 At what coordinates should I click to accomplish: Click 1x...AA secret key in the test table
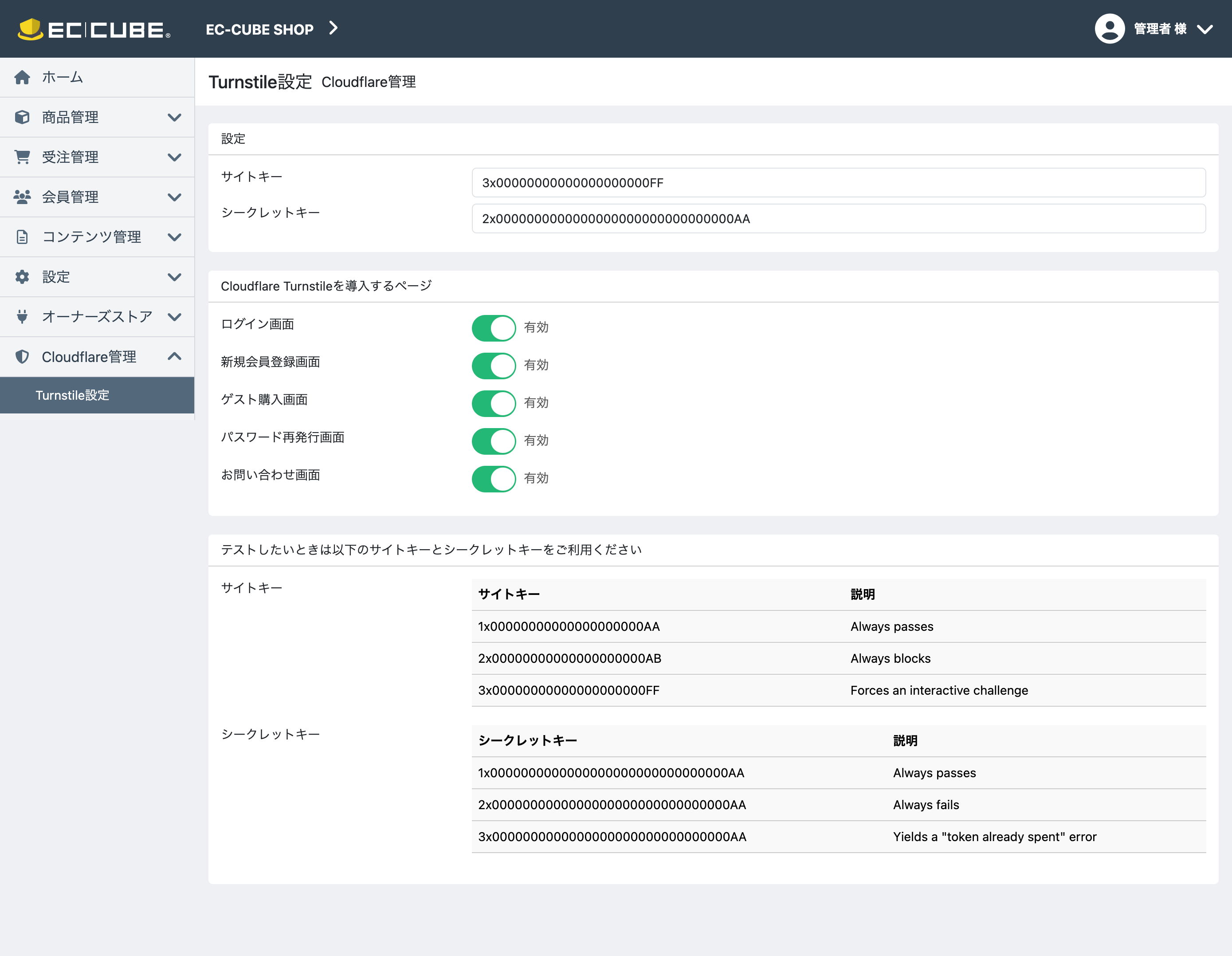pyautogui.click(x=611, y=773)
